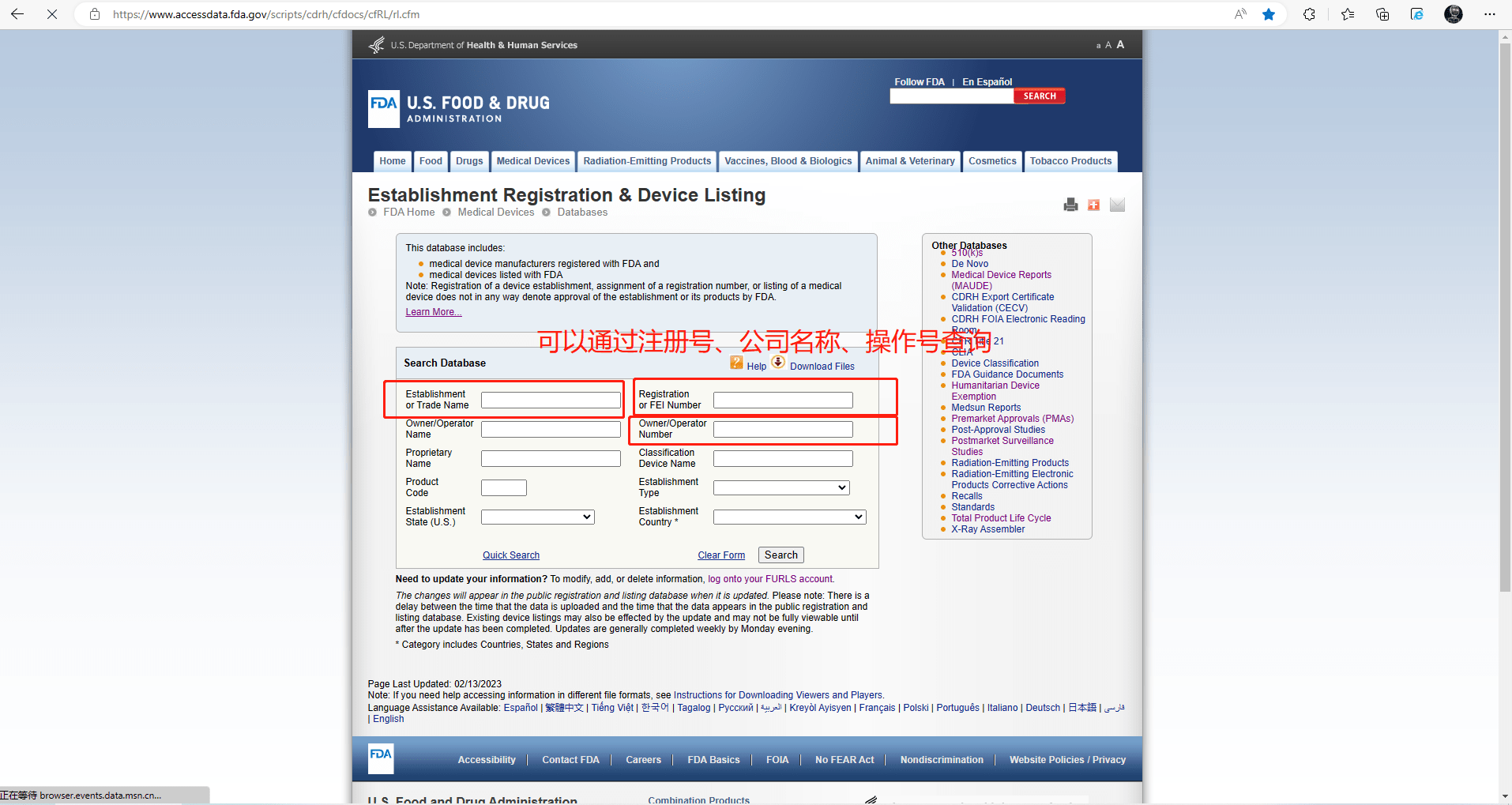
Task: Click the browser back arrow
Action: click(17, 14)
